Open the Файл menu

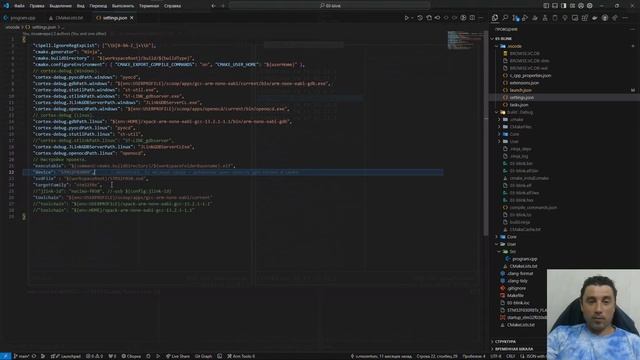point(19,6)
